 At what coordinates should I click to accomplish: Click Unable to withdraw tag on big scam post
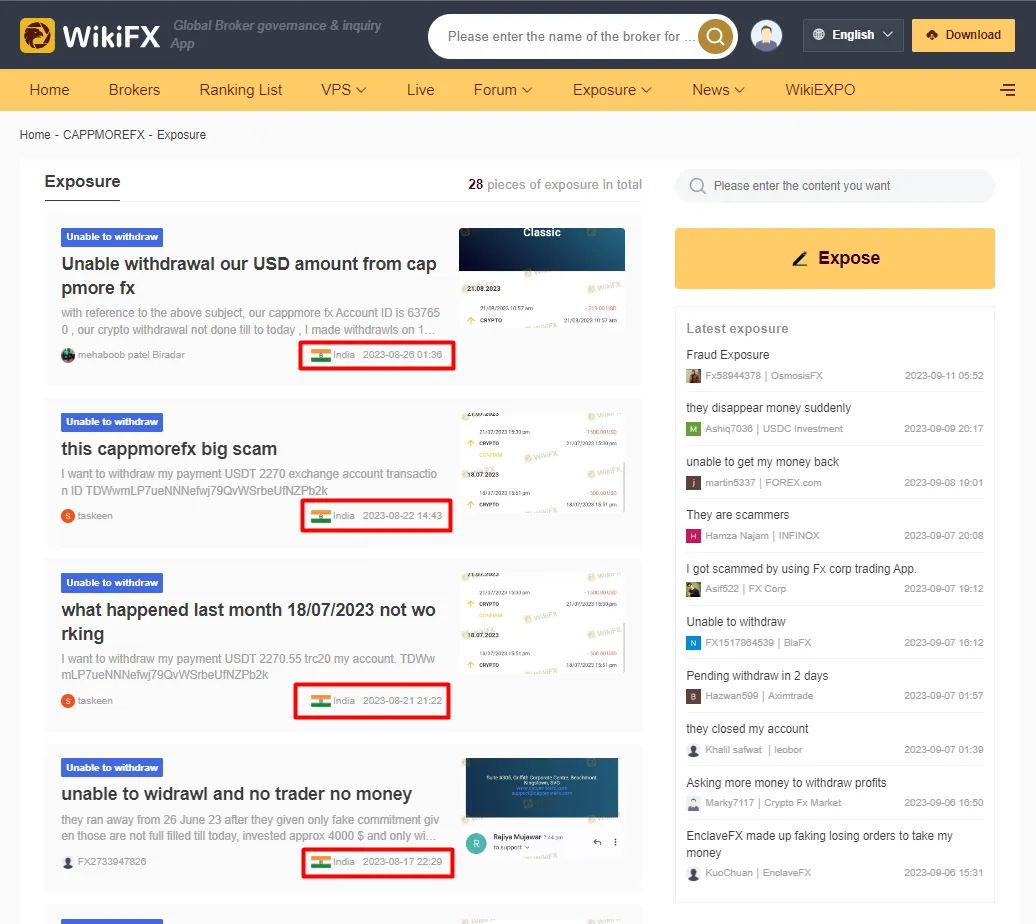point(112,422)
